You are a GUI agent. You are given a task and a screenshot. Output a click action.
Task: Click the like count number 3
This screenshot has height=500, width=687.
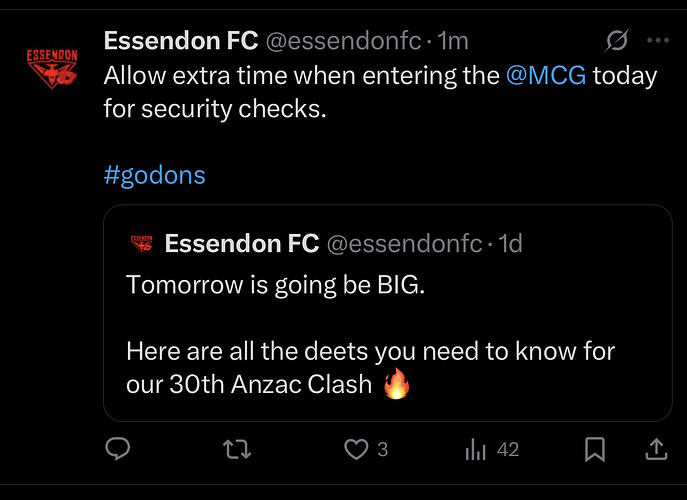coord(383,450)
